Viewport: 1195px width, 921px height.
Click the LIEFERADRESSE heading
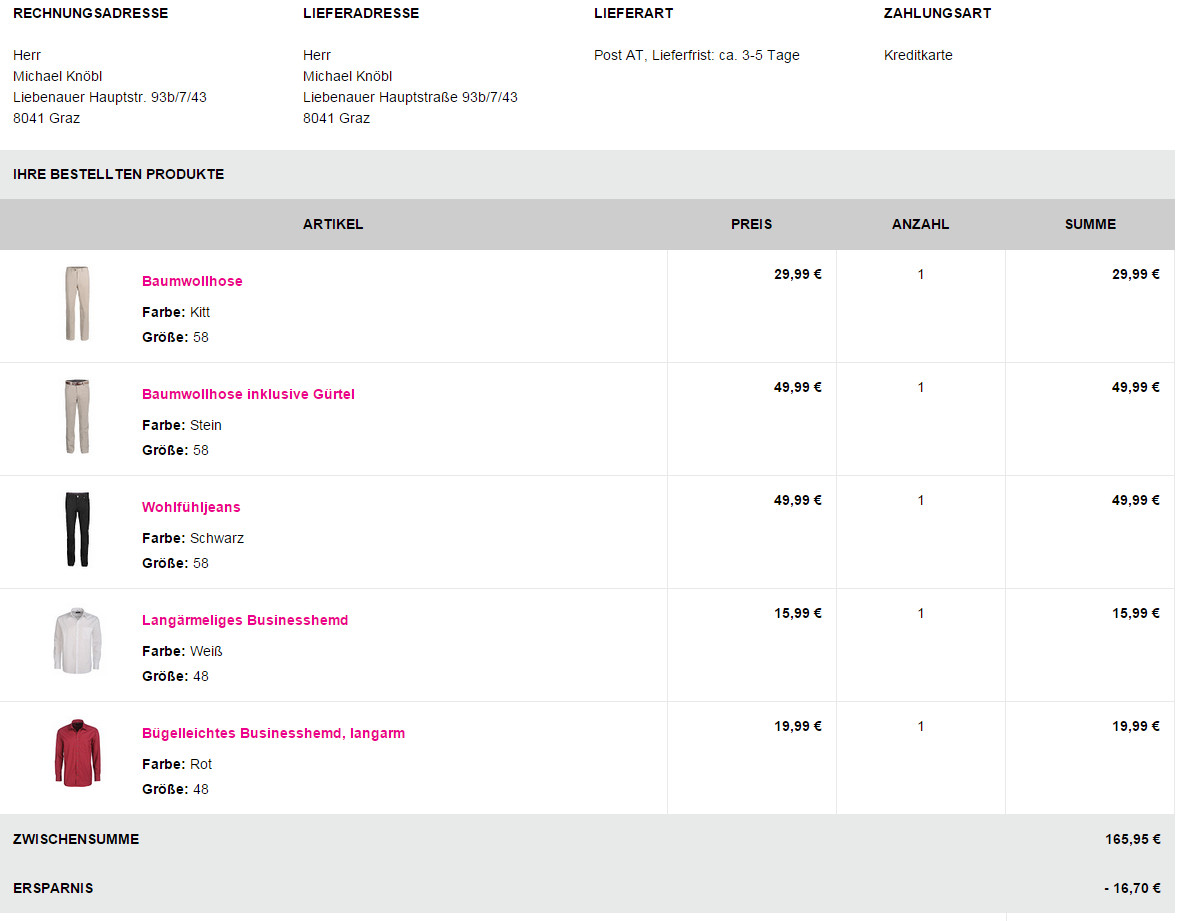pos(360,13)
